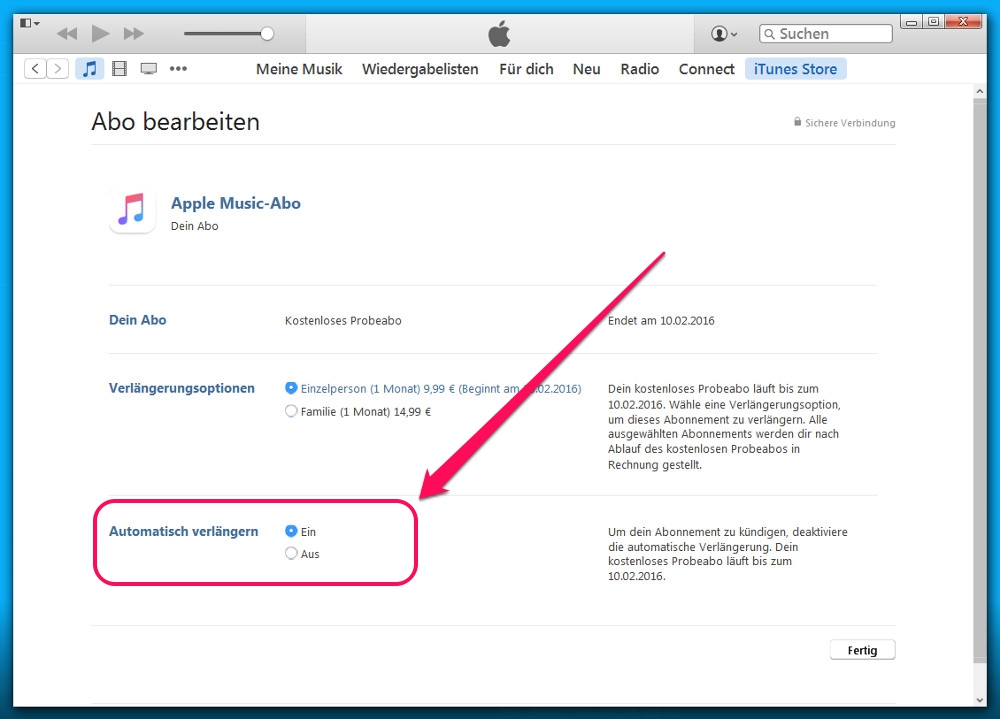
Task: Select the Familie 14,99 € option
Action: [x=291, y=411]
